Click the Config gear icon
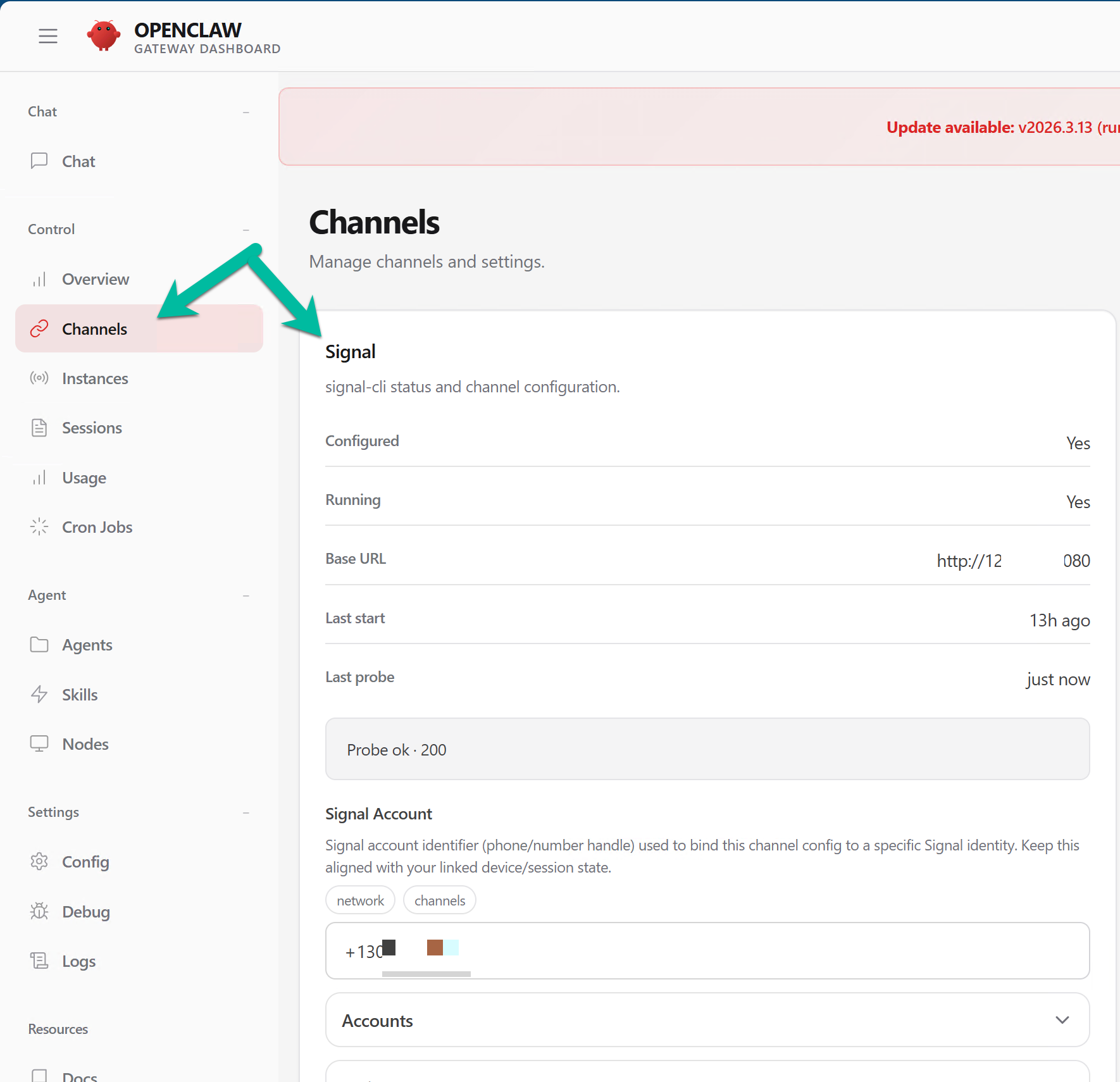 [39, 861]
